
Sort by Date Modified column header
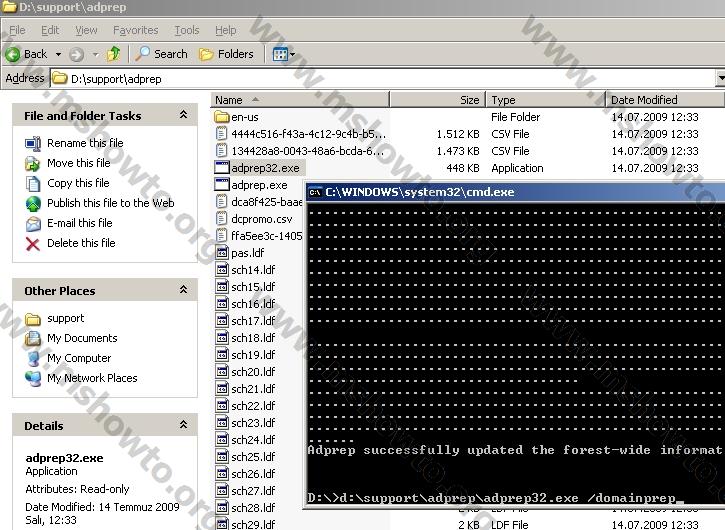pos(665,100)
